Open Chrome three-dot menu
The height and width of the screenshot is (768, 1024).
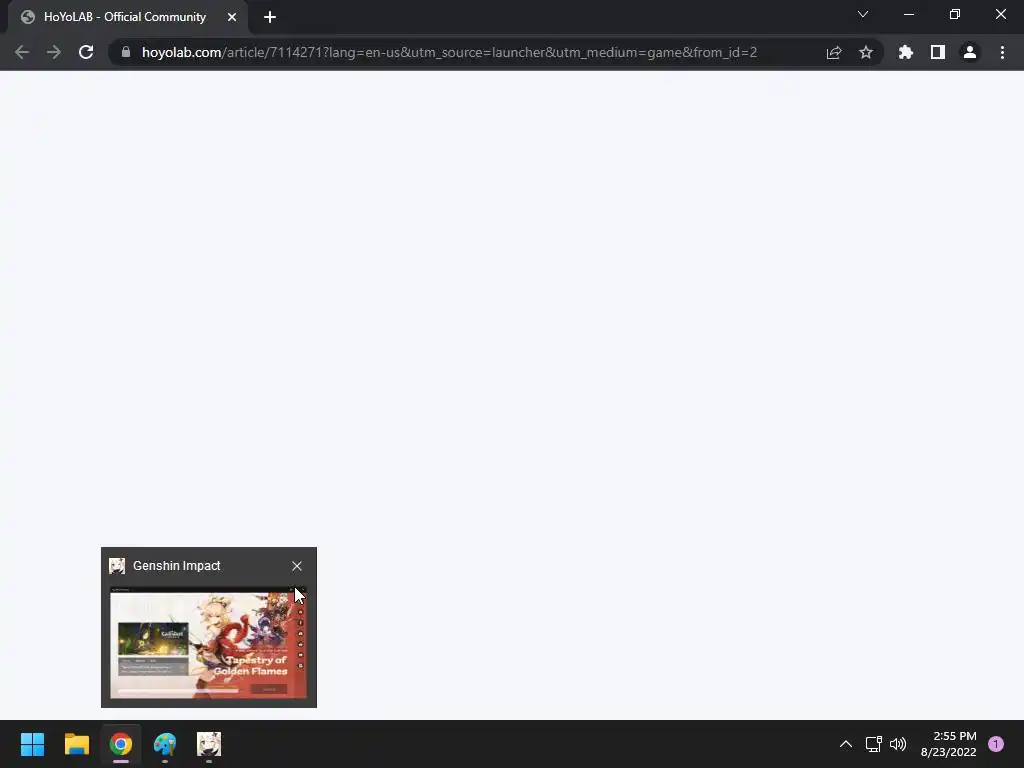click(x=1002, y=52)
